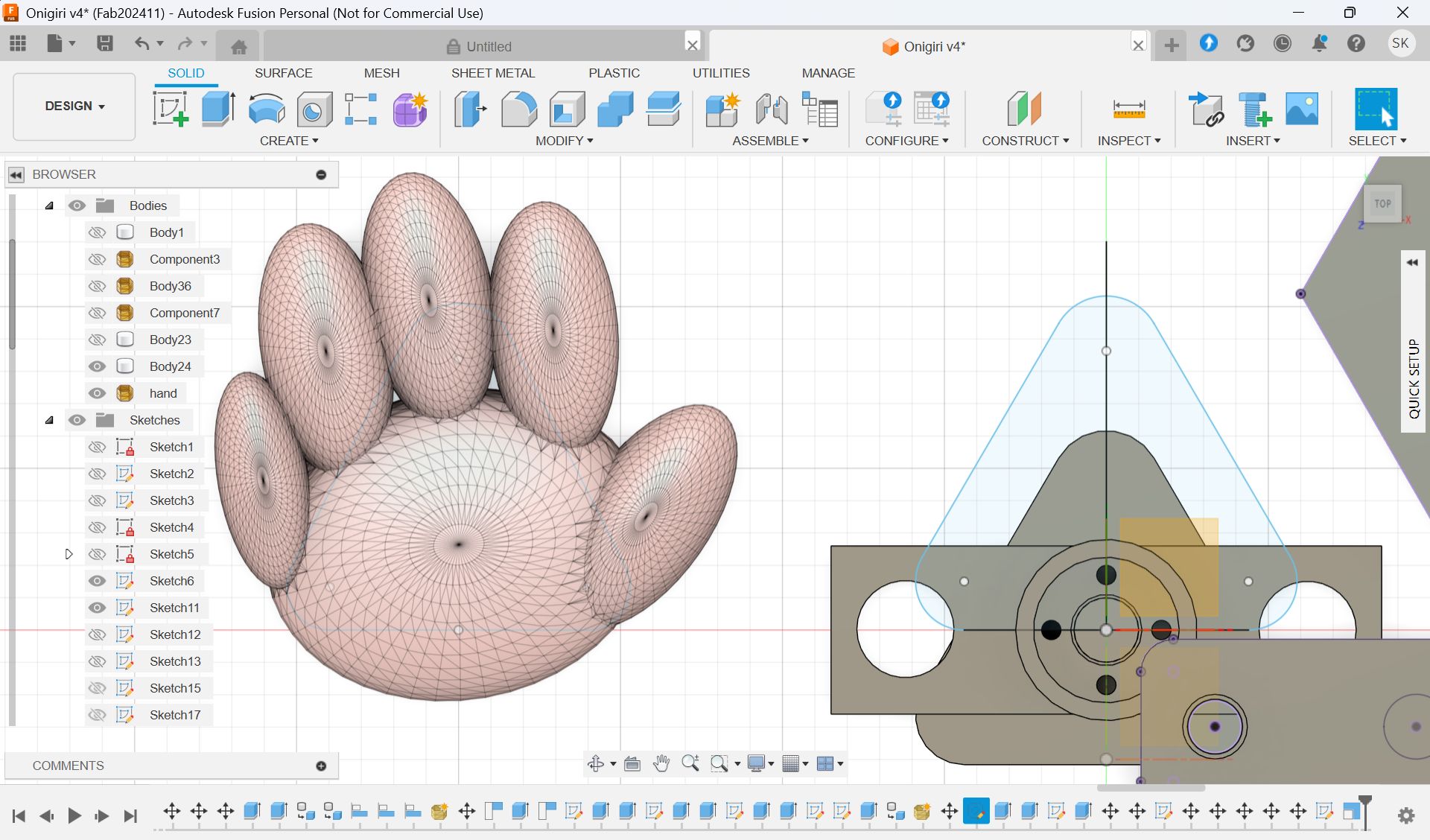Open Job Status clock icon
This screenshot has width=1430, height=840.
pos(1282,43)
